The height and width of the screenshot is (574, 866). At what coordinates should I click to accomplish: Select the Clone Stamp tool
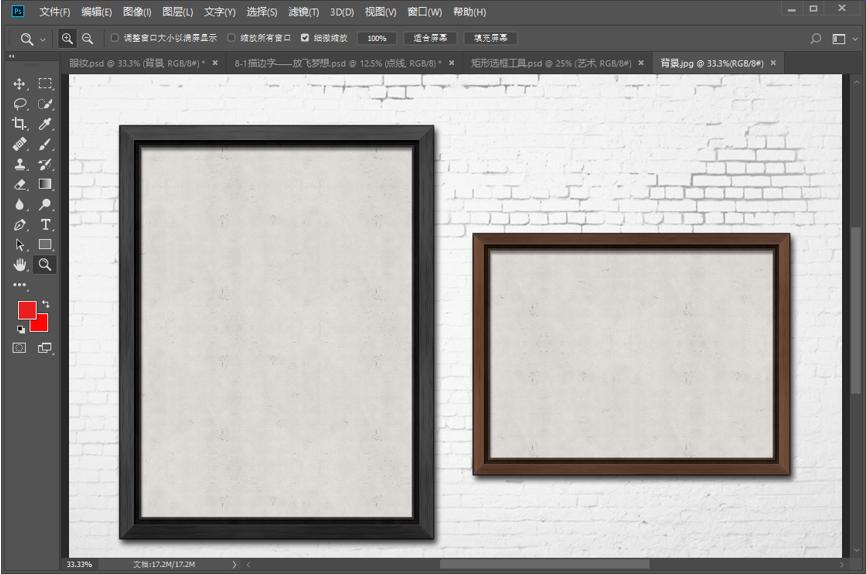[19, 164]
